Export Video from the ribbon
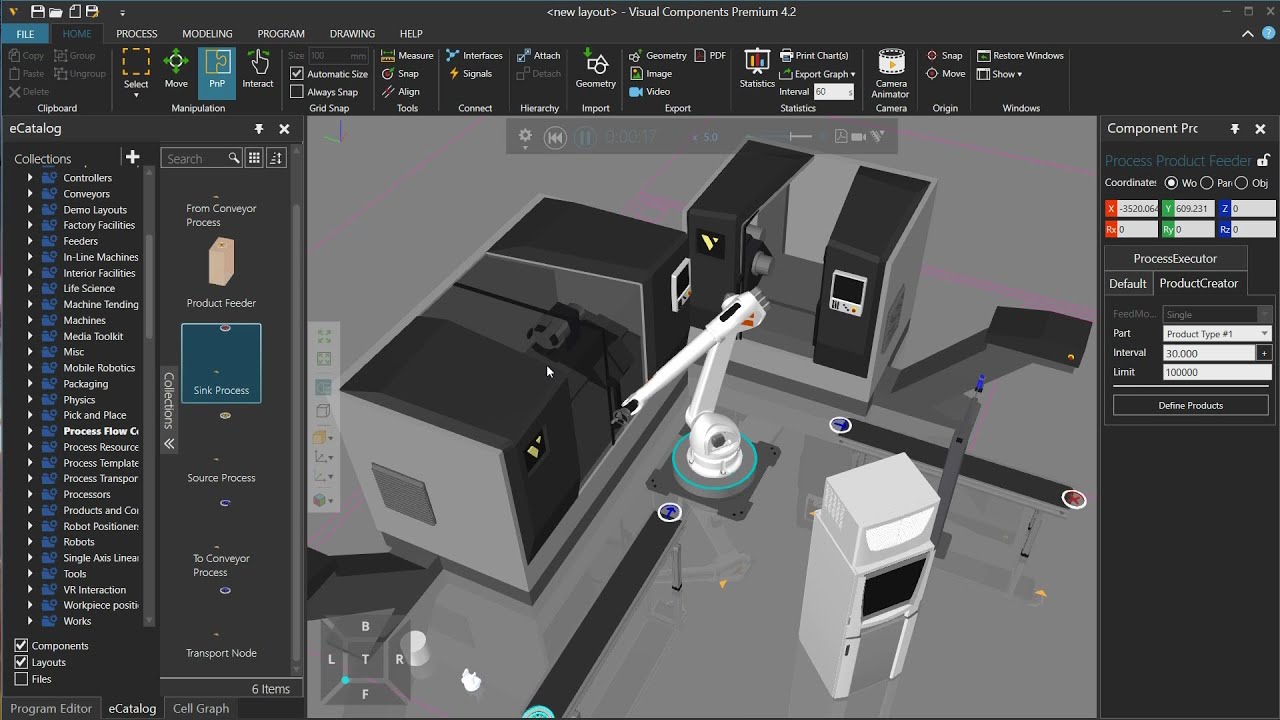 [650, 92]
